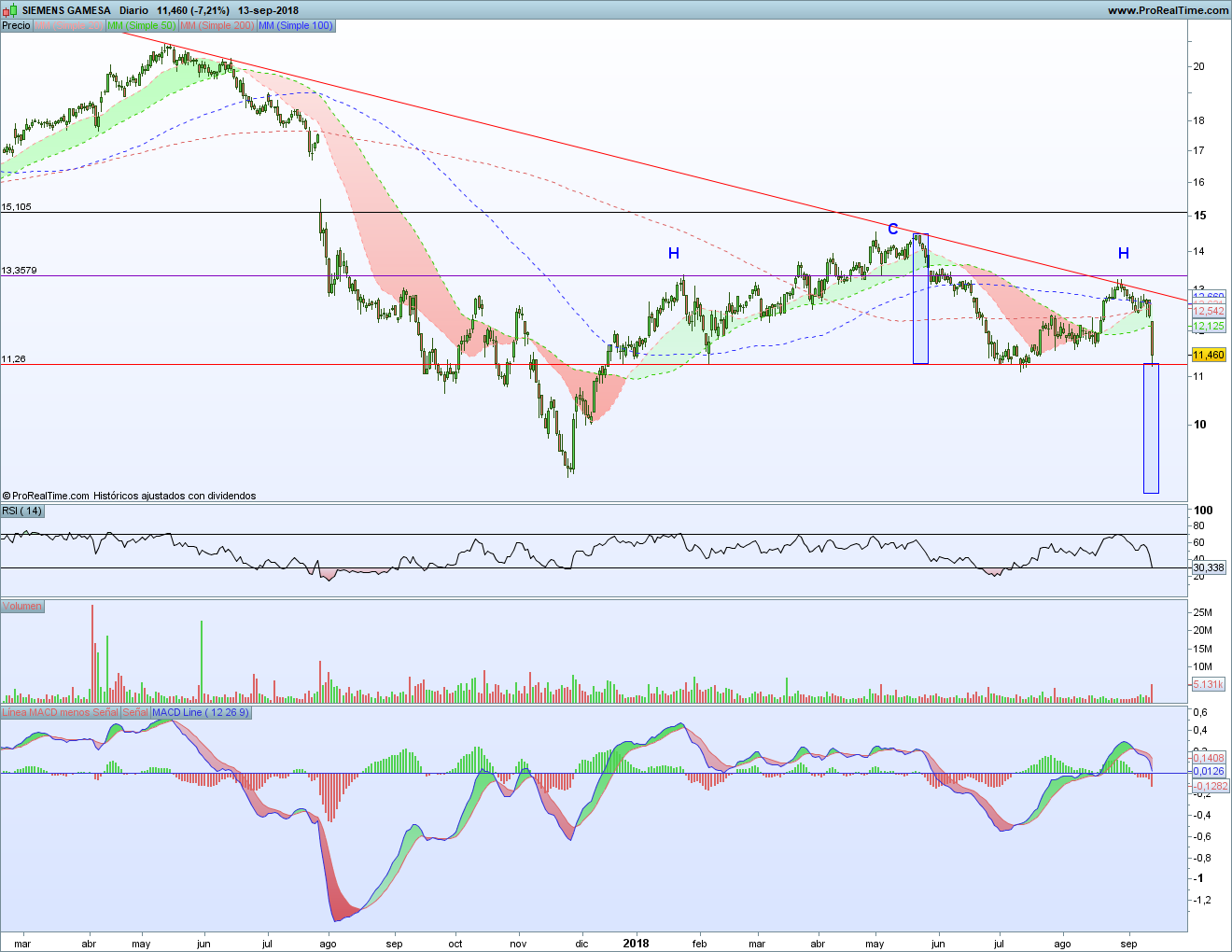Click the Línea MACD menos Señal label
This screenshot has width=1232, height=952.
point(60,713)
